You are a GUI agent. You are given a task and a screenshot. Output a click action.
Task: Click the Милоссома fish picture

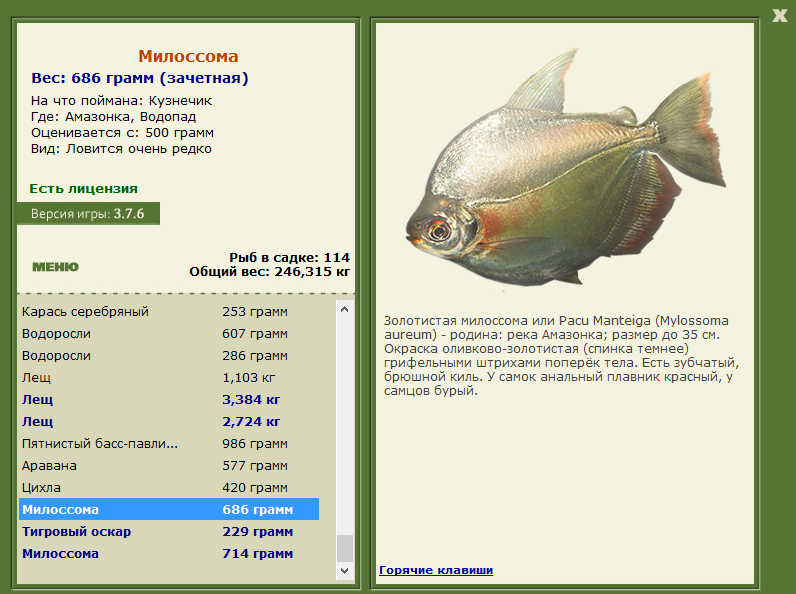point(566,168)
